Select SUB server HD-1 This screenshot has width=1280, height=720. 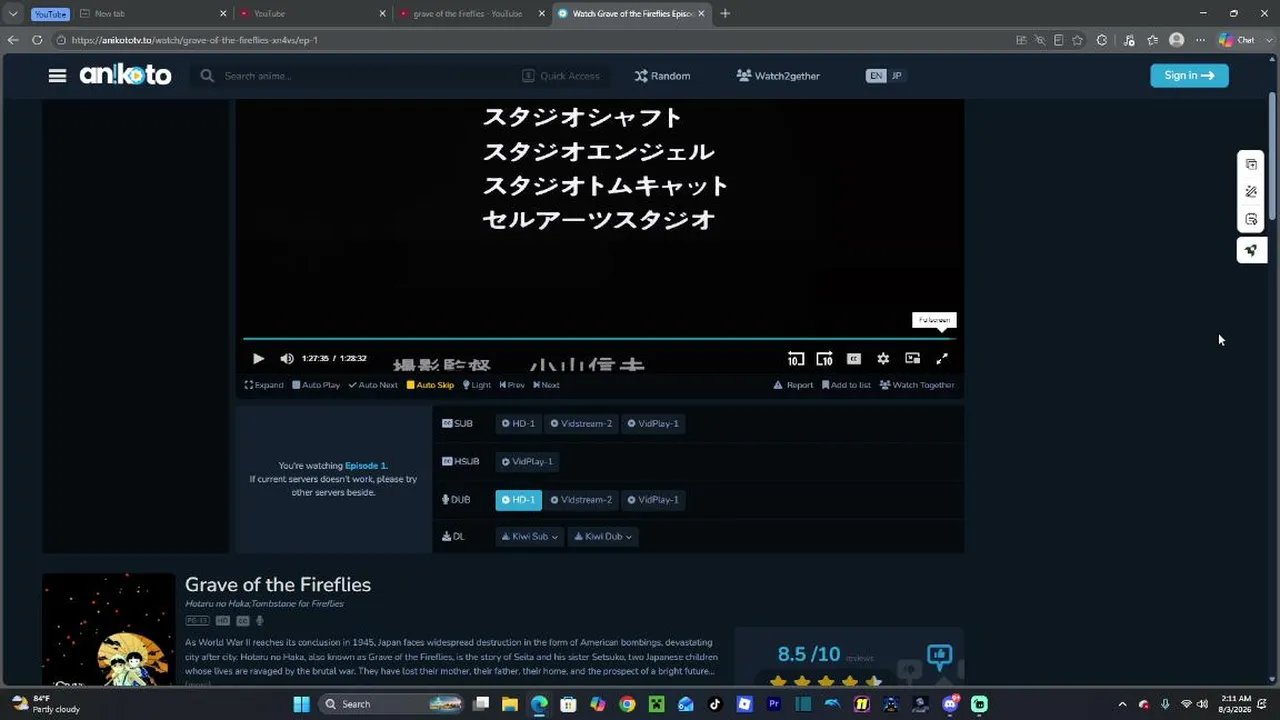tap(518, 424)
